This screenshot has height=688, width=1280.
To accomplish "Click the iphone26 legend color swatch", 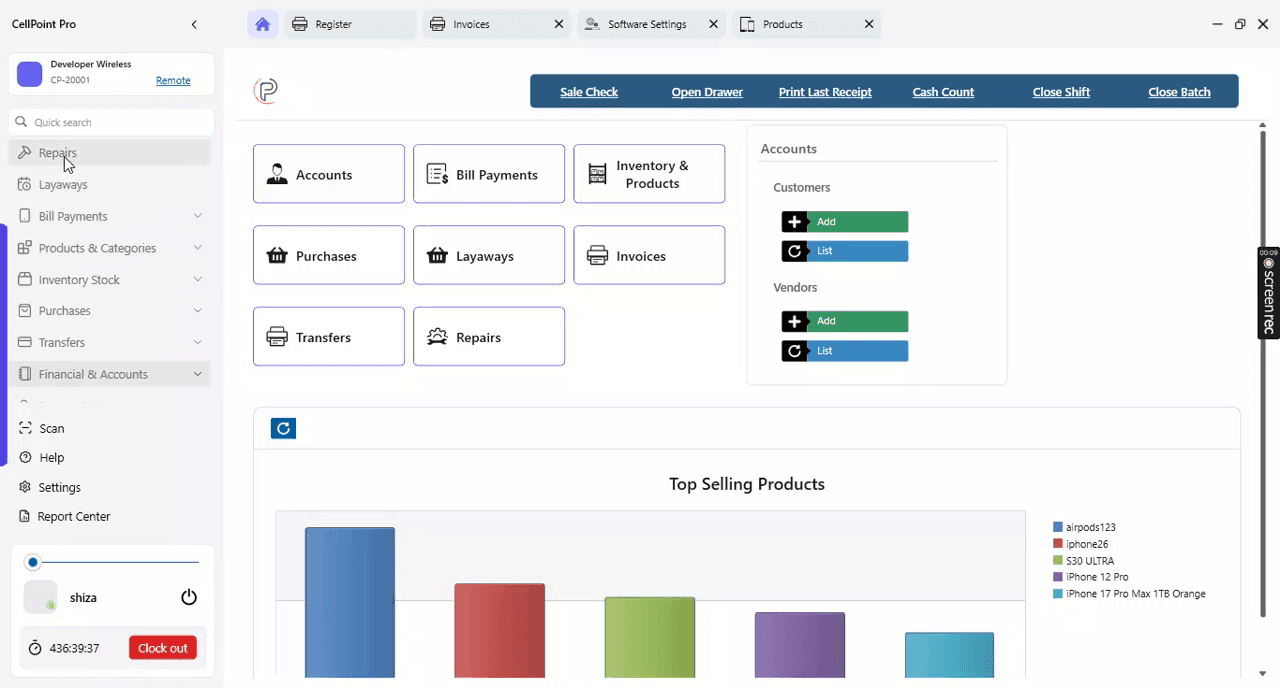I will coord(1058,544).
